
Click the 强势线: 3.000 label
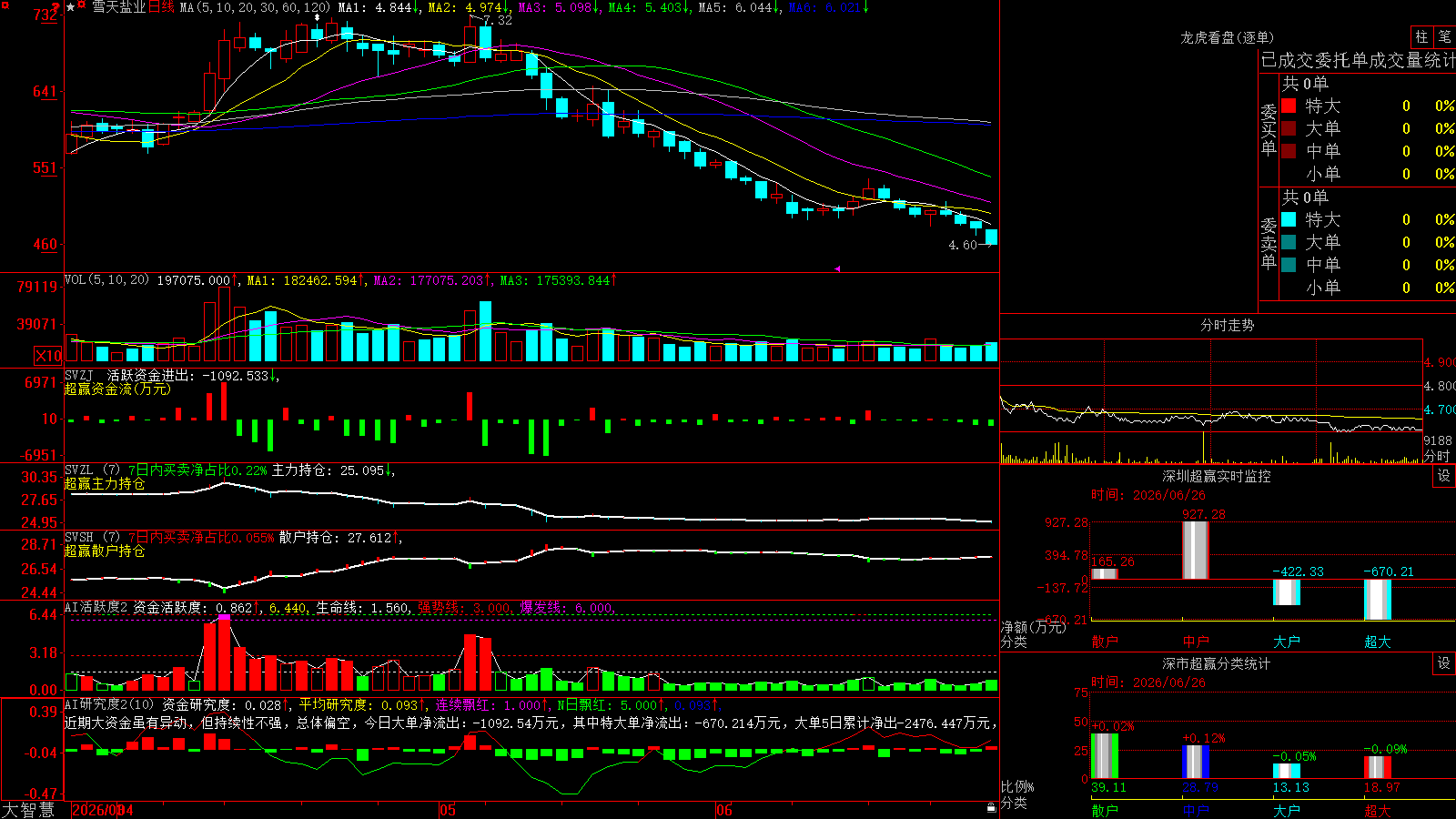coord(464,607)
